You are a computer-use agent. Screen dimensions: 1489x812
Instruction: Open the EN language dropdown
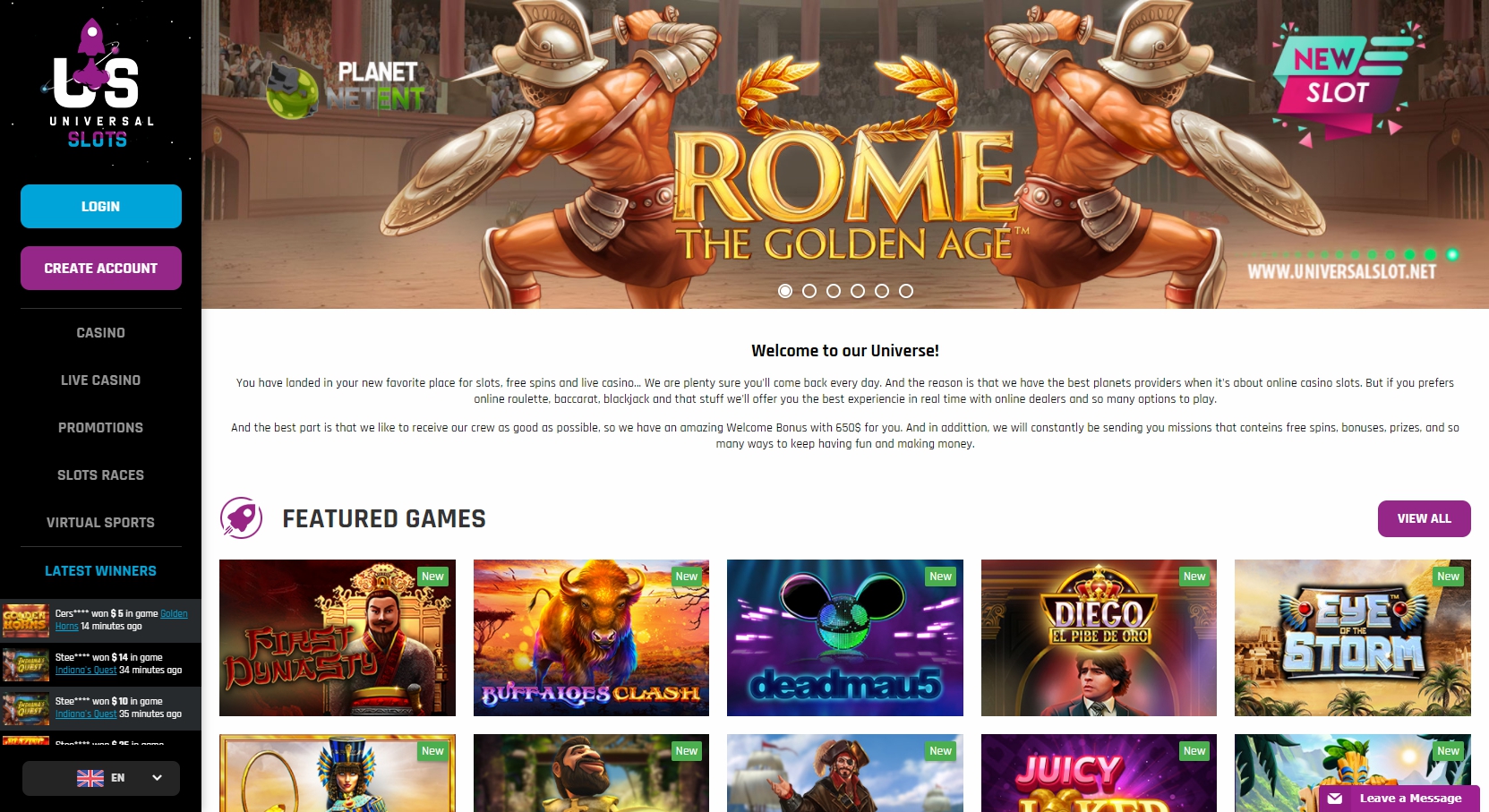tap(101, 778)
